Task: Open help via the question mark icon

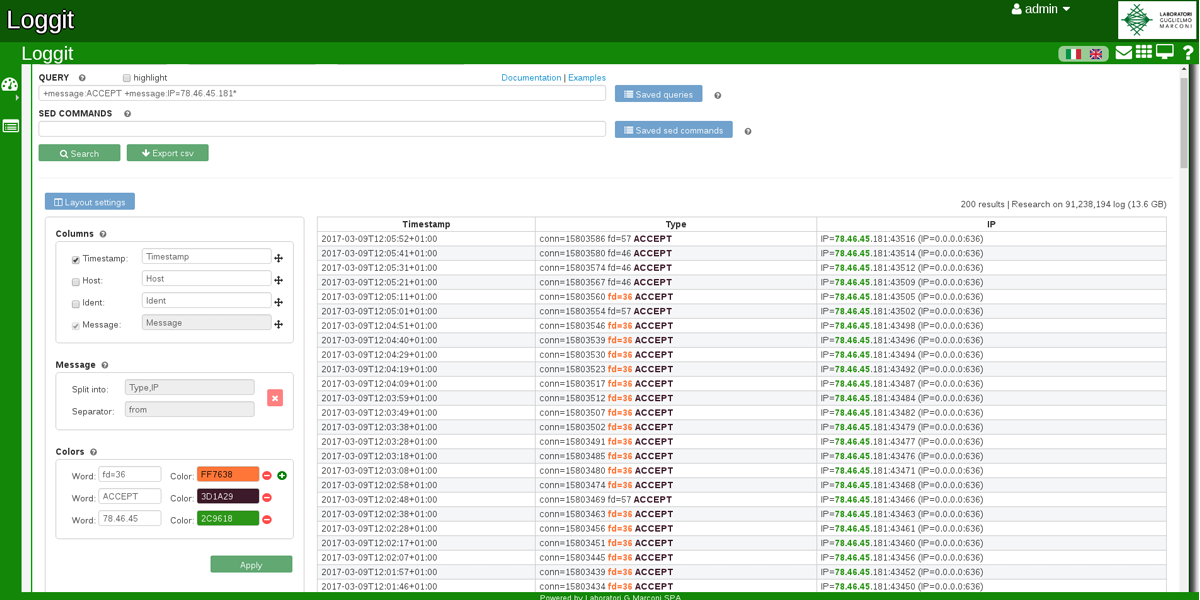Action: point(1188,53)
